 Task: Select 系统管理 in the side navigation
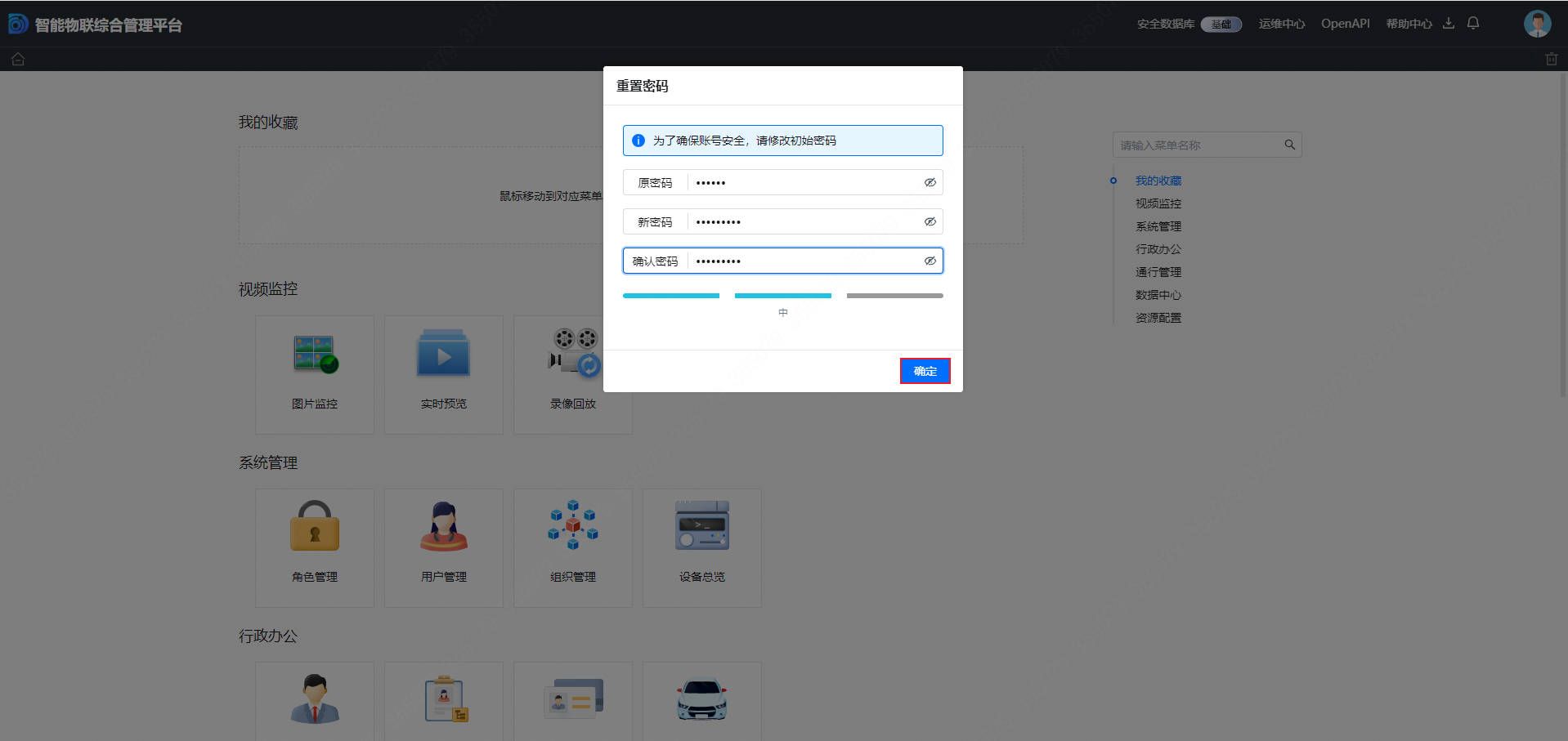coord(1158,226)
